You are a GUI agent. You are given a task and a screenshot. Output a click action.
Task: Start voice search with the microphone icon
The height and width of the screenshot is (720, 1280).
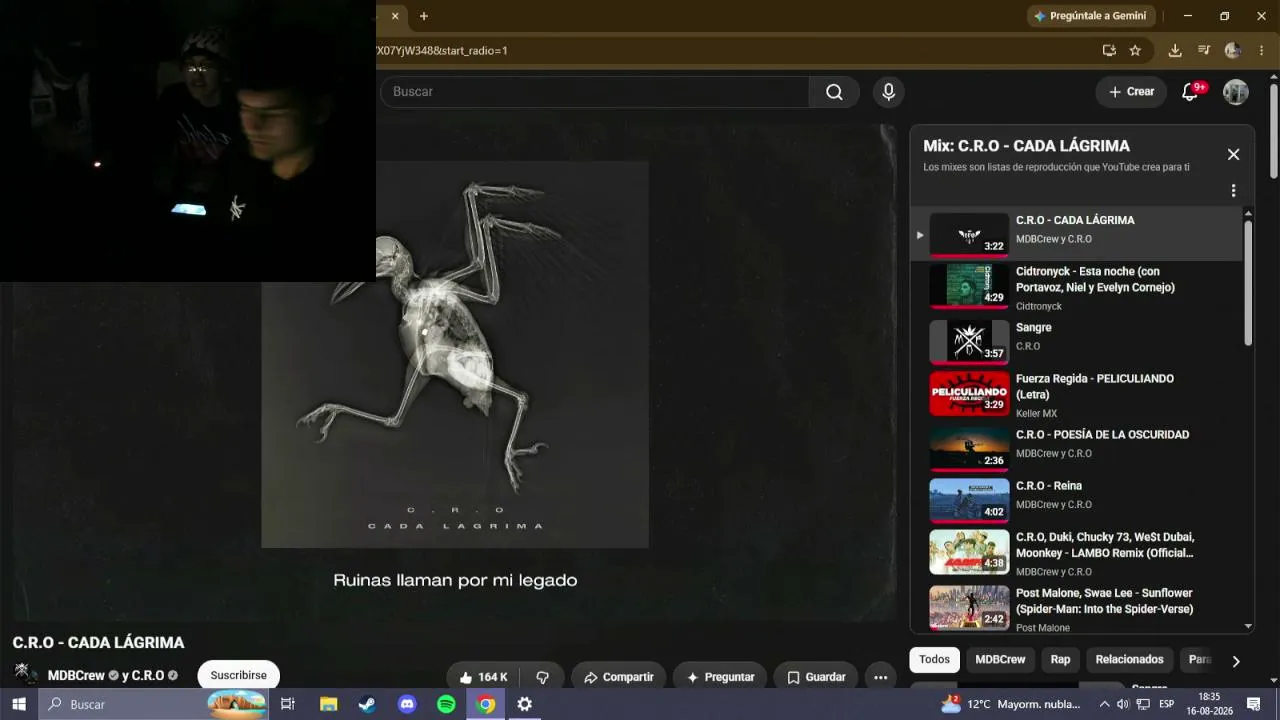point(889,92)
